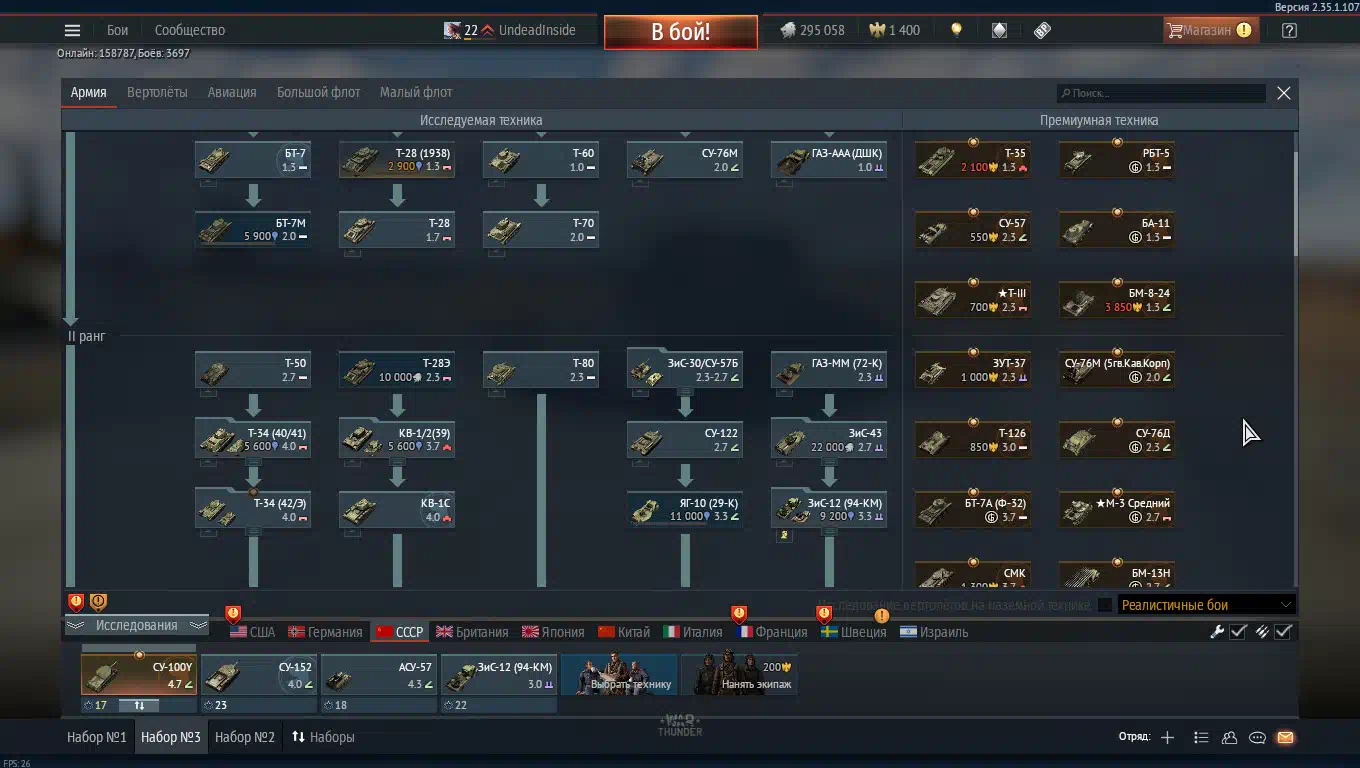
Task: Switch to preset Набор №2
Action: [x=245, y=737]
